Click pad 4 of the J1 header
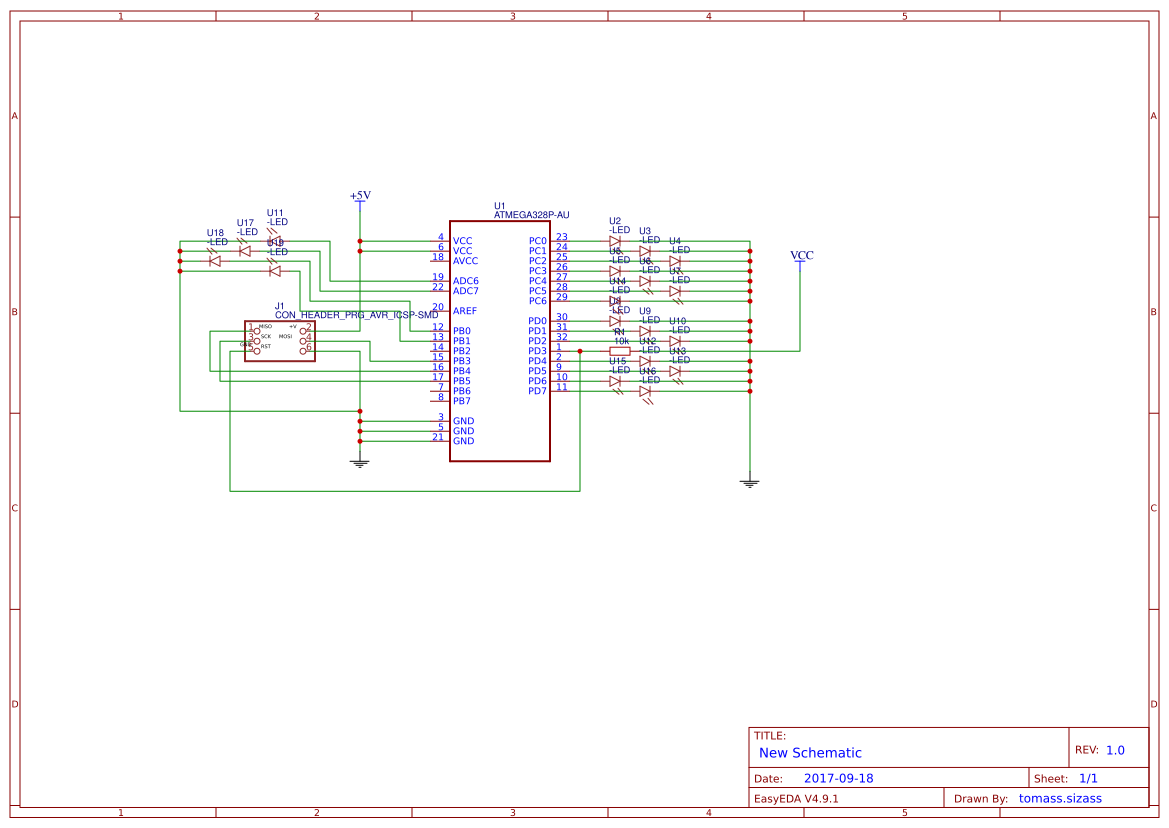 click(303, 341)
